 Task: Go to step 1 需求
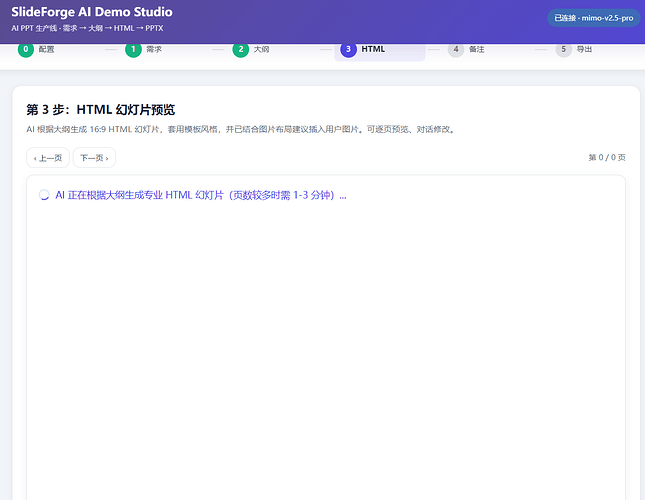[x=144, y=49]
